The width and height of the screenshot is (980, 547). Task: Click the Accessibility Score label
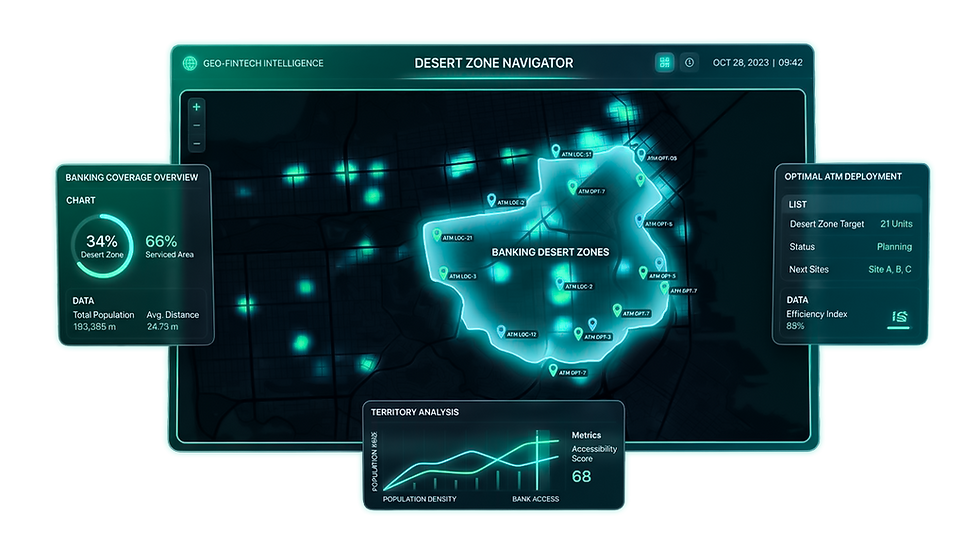click(594, 454)
